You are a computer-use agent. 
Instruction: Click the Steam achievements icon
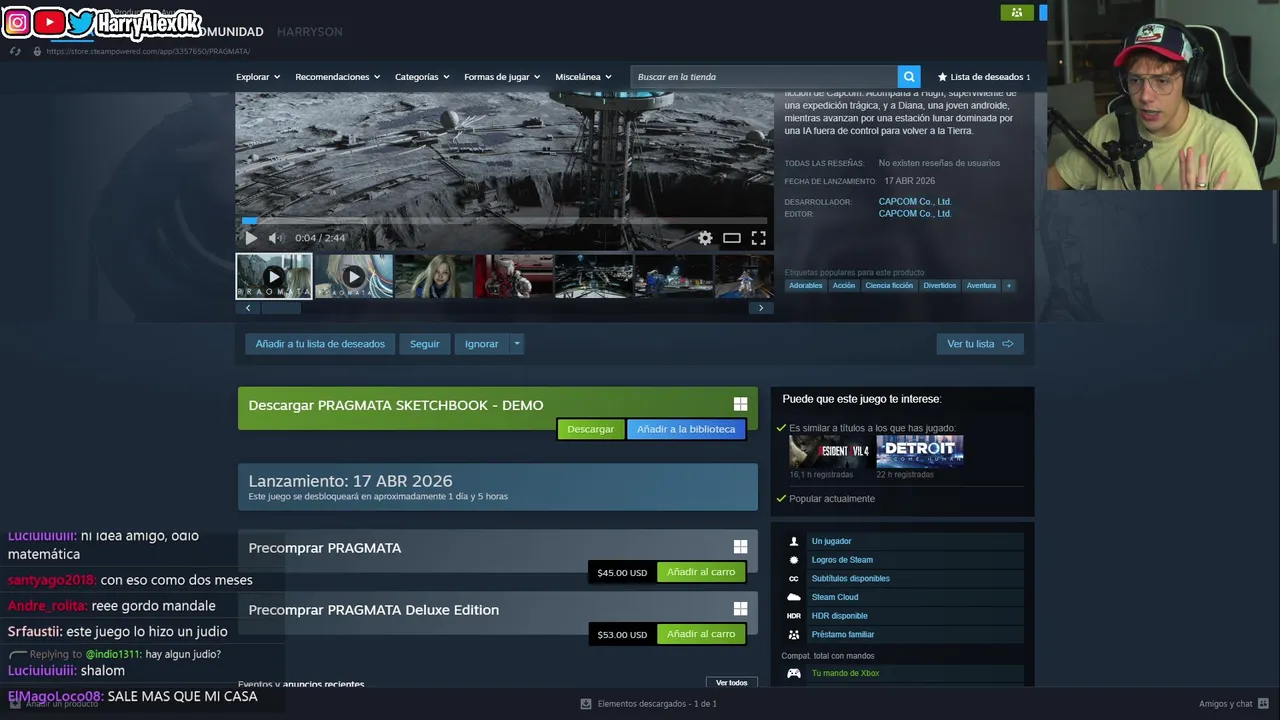click(x=794, y=560)
